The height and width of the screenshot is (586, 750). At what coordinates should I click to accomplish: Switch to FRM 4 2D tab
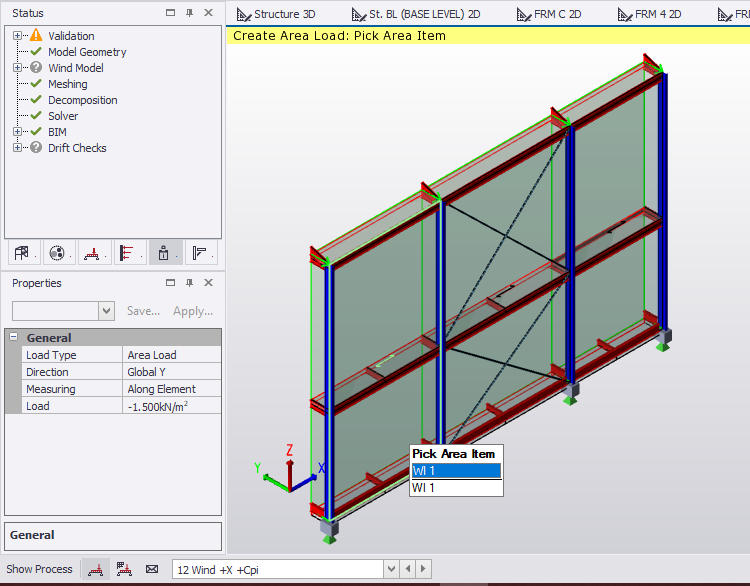(650, 14)
